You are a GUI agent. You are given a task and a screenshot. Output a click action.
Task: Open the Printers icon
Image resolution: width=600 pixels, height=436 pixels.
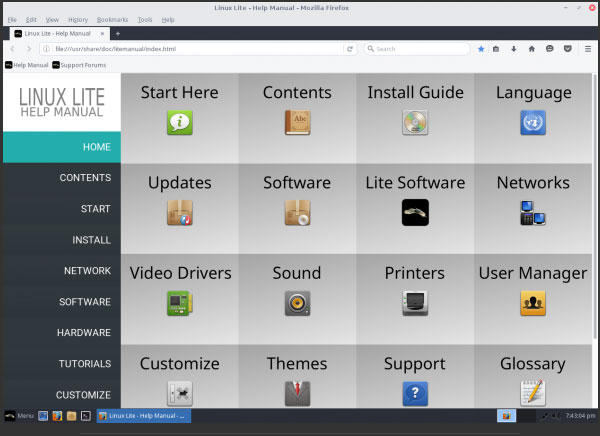point(415,303)
